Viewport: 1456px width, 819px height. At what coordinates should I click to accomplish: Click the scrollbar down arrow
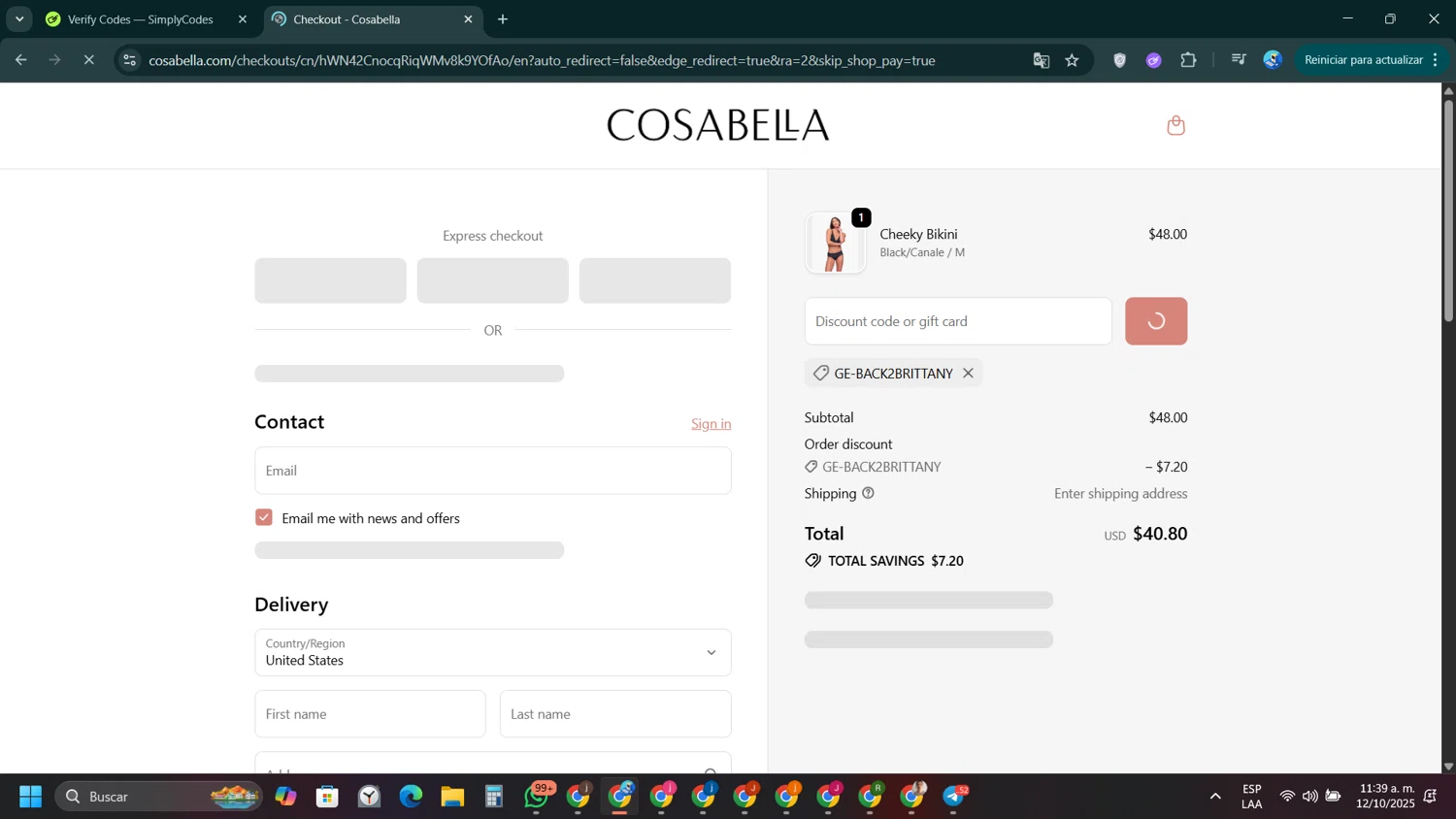coord(1448,767)
